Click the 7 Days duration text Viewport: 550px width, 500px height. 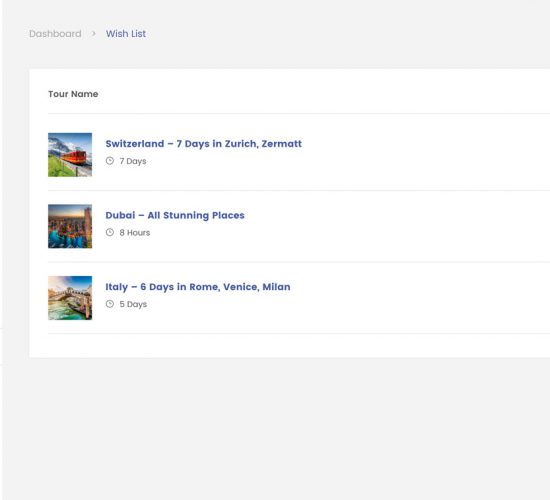coord(133,161)
